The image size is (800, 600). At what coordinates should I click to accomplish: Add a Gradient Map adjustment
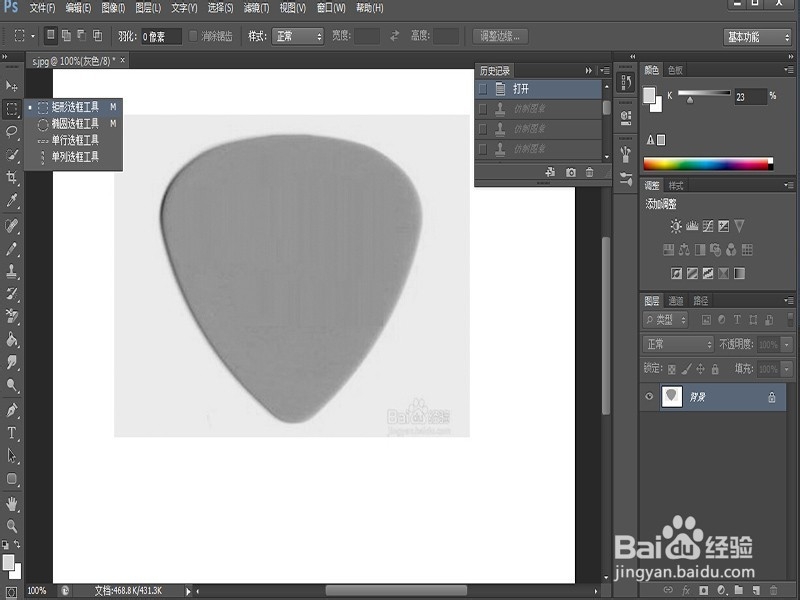[739, 273]
